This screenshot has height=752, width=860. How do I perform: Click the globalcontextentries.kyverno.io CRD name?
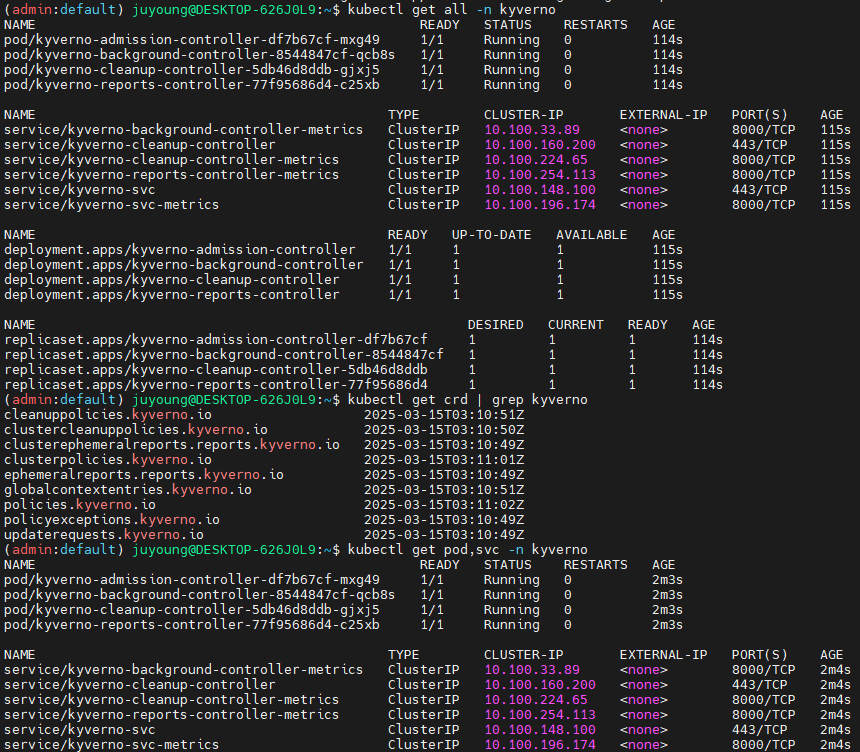[x=128, y=489]
